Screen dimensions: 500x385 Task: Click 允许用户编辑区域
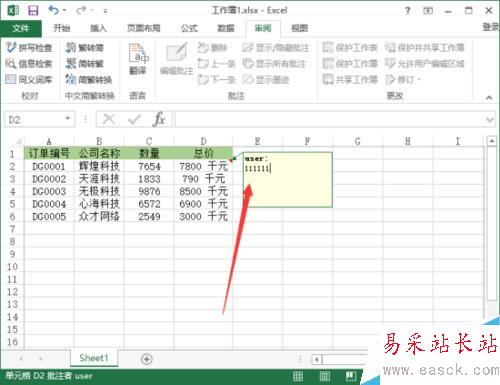pos(425,63)
